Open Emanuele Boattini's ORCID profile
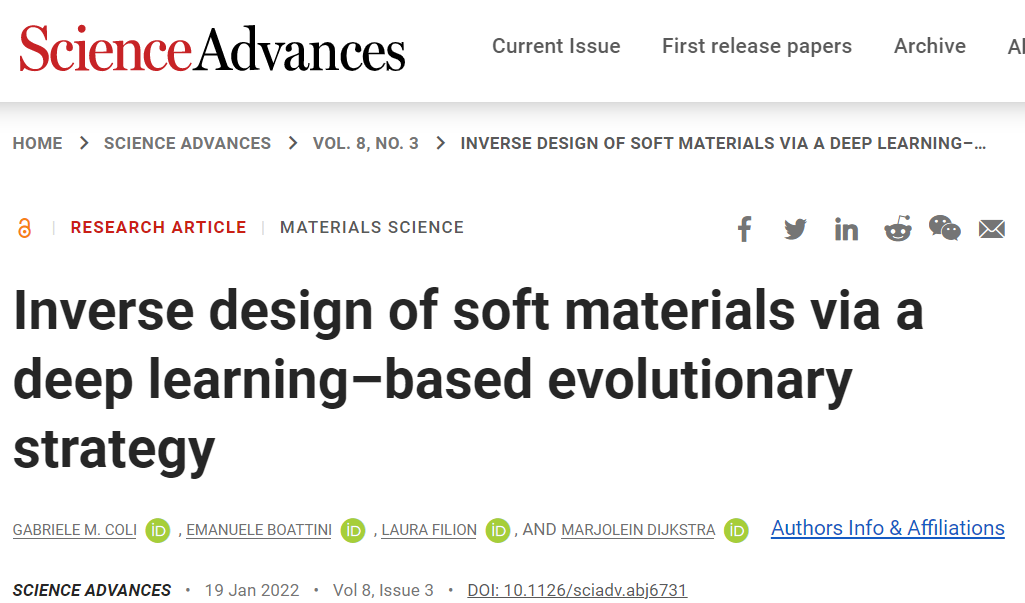Image resolution: width=1025 pixels, height=603 pixels. click(x=352, y=531)
